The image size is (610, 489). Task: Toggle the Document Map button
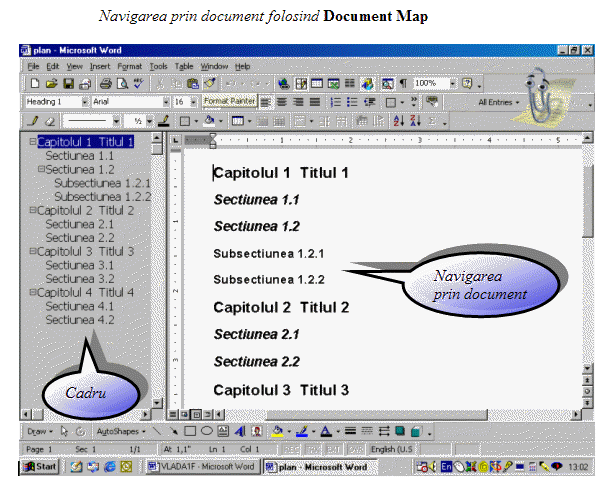point(387,83)
